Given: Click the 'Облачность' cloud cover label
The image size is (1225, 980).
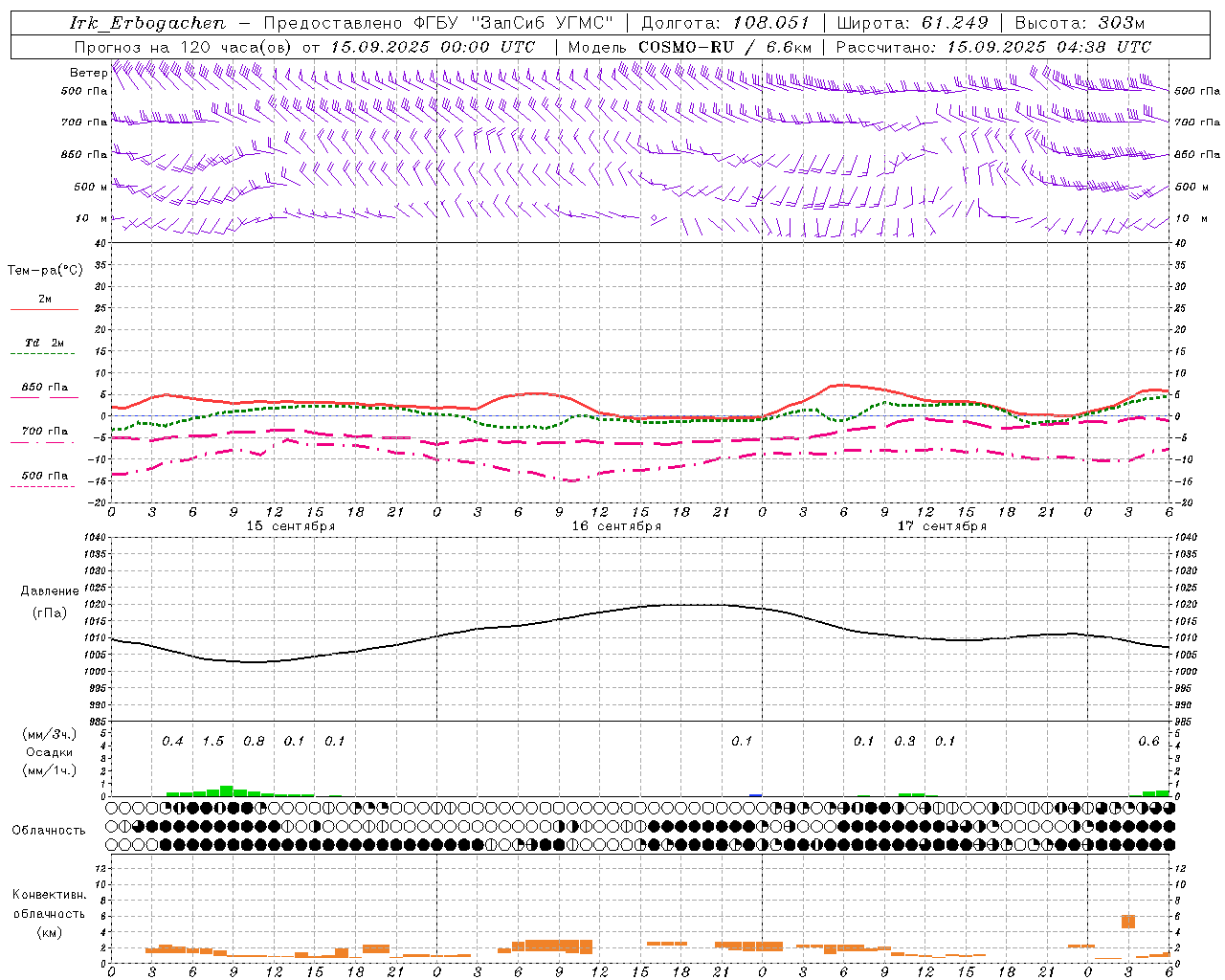Looking at the screenshot, I should [x=49, y=830].
